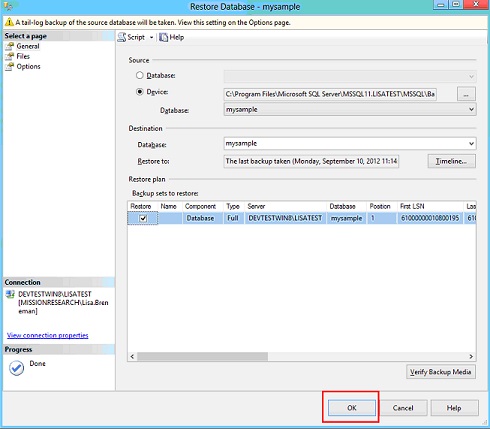
Task: Select the Options page icon
Action: coord(10,67)
